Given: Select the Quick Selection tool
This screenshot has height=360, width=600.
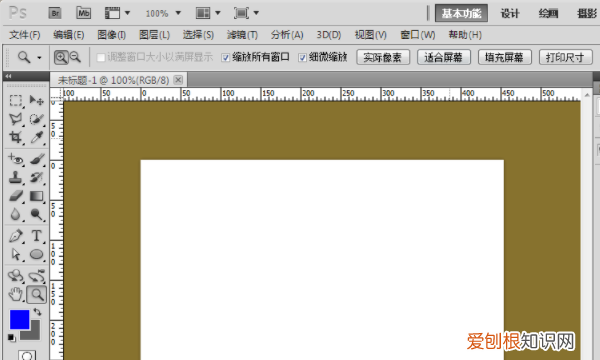Looking at the screenshot, I should point(37,119).
